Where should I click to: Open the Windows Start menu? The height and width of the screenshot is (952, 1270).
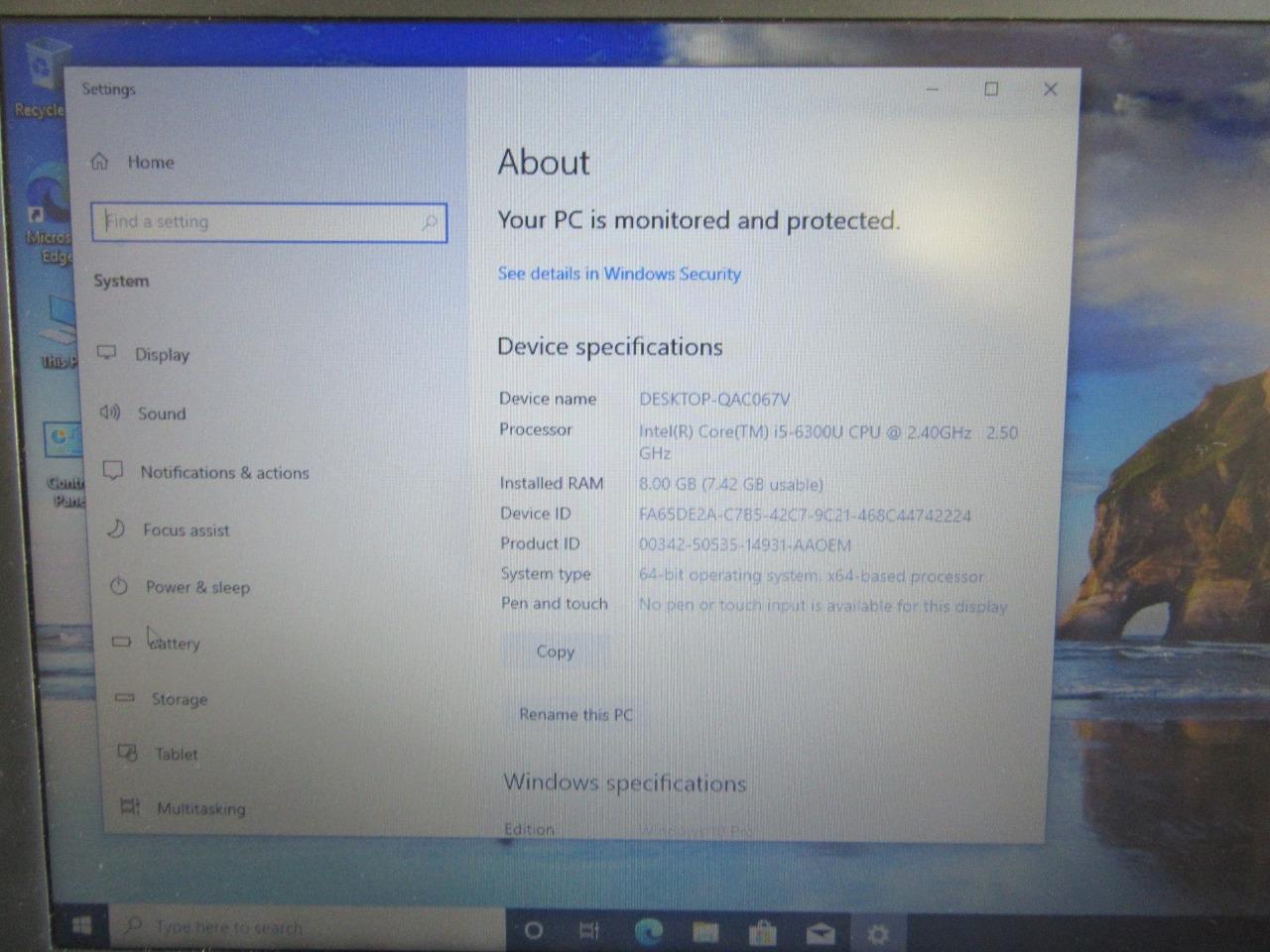coord(82,926)
